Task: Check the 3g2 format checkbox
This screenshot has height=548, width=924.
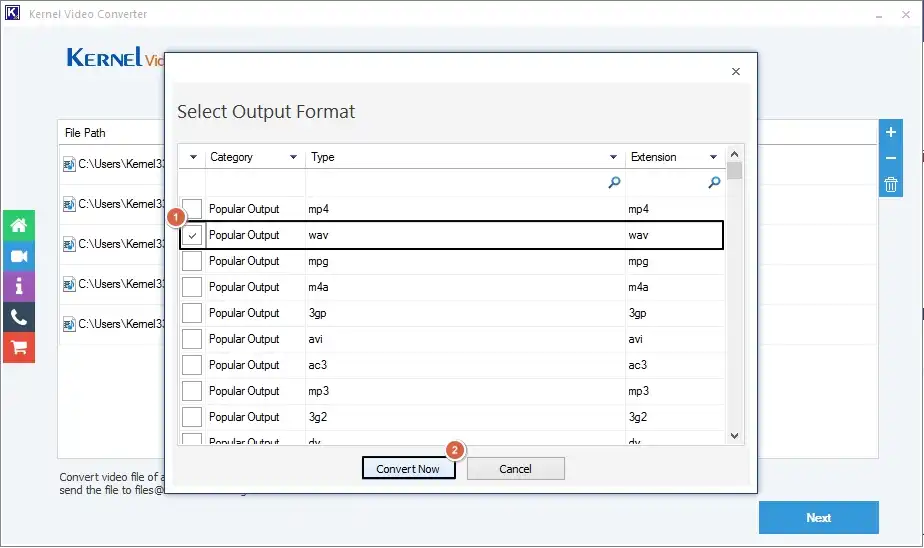Action: click(192, 417)
